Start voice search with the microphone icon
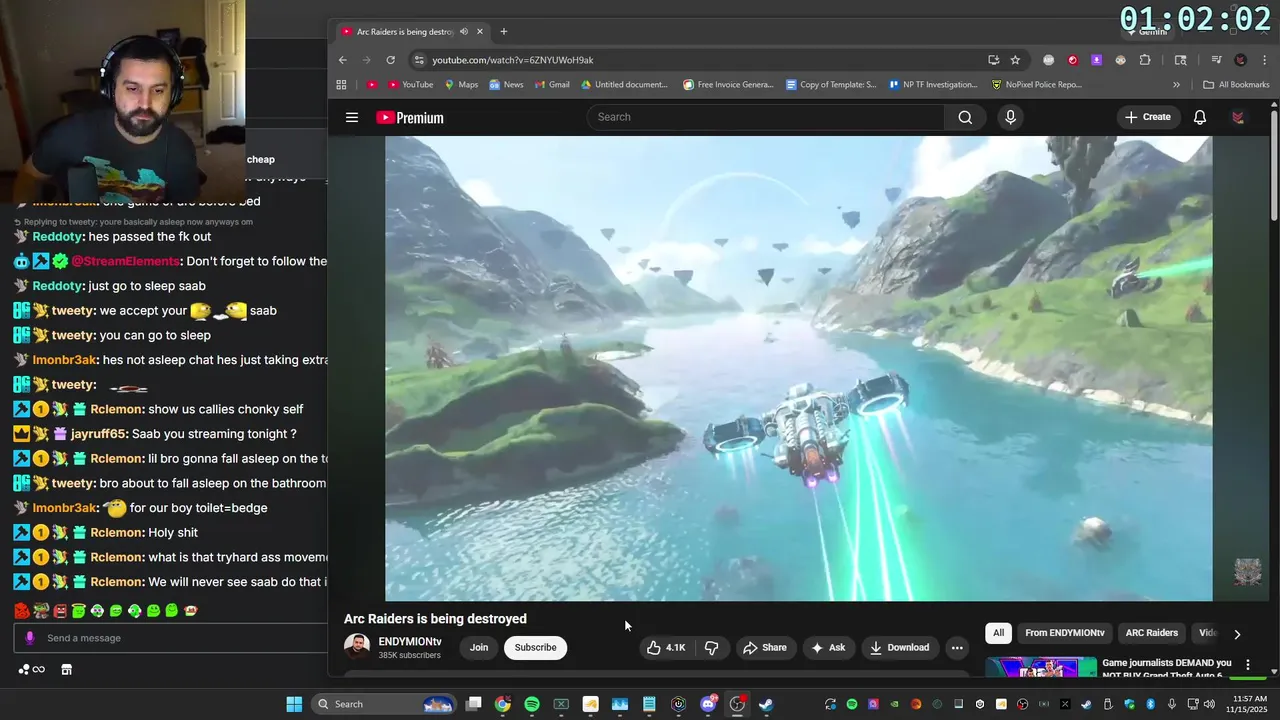This screenshot has width=1280, height=720. [1010, 117]
